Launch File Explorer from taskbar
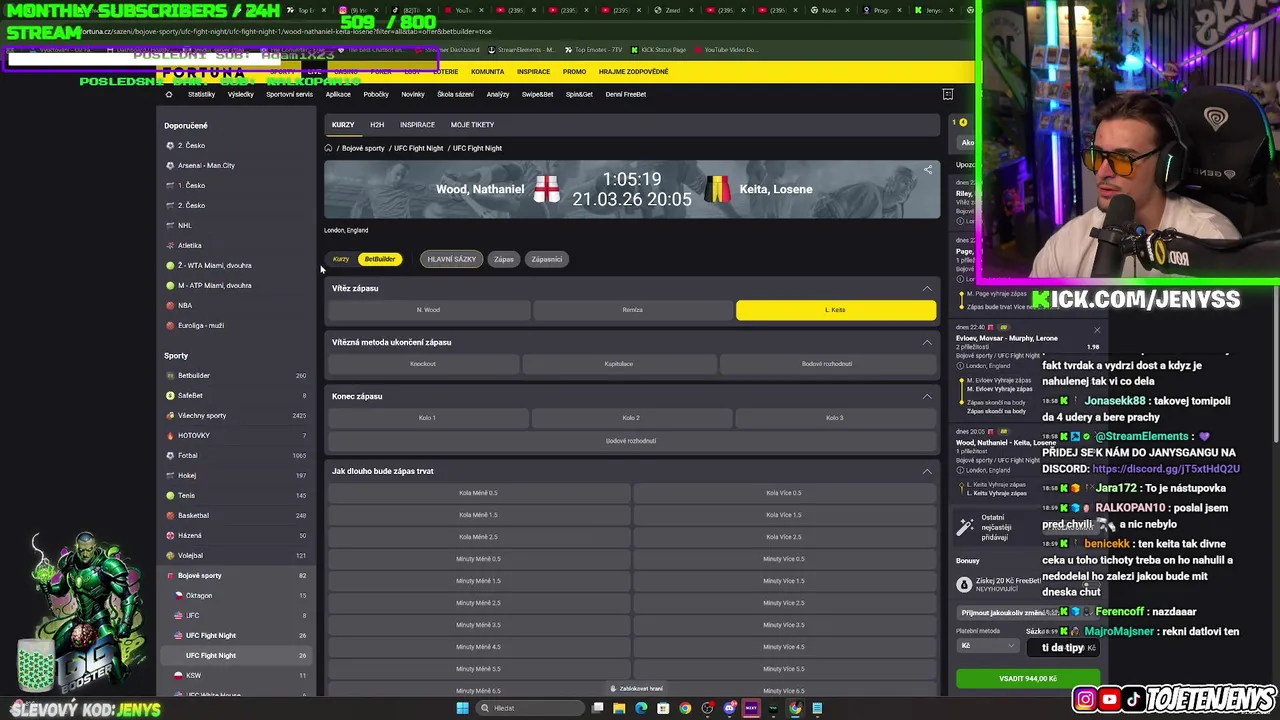Screen dimensions: 1280x720 point(619,708)
